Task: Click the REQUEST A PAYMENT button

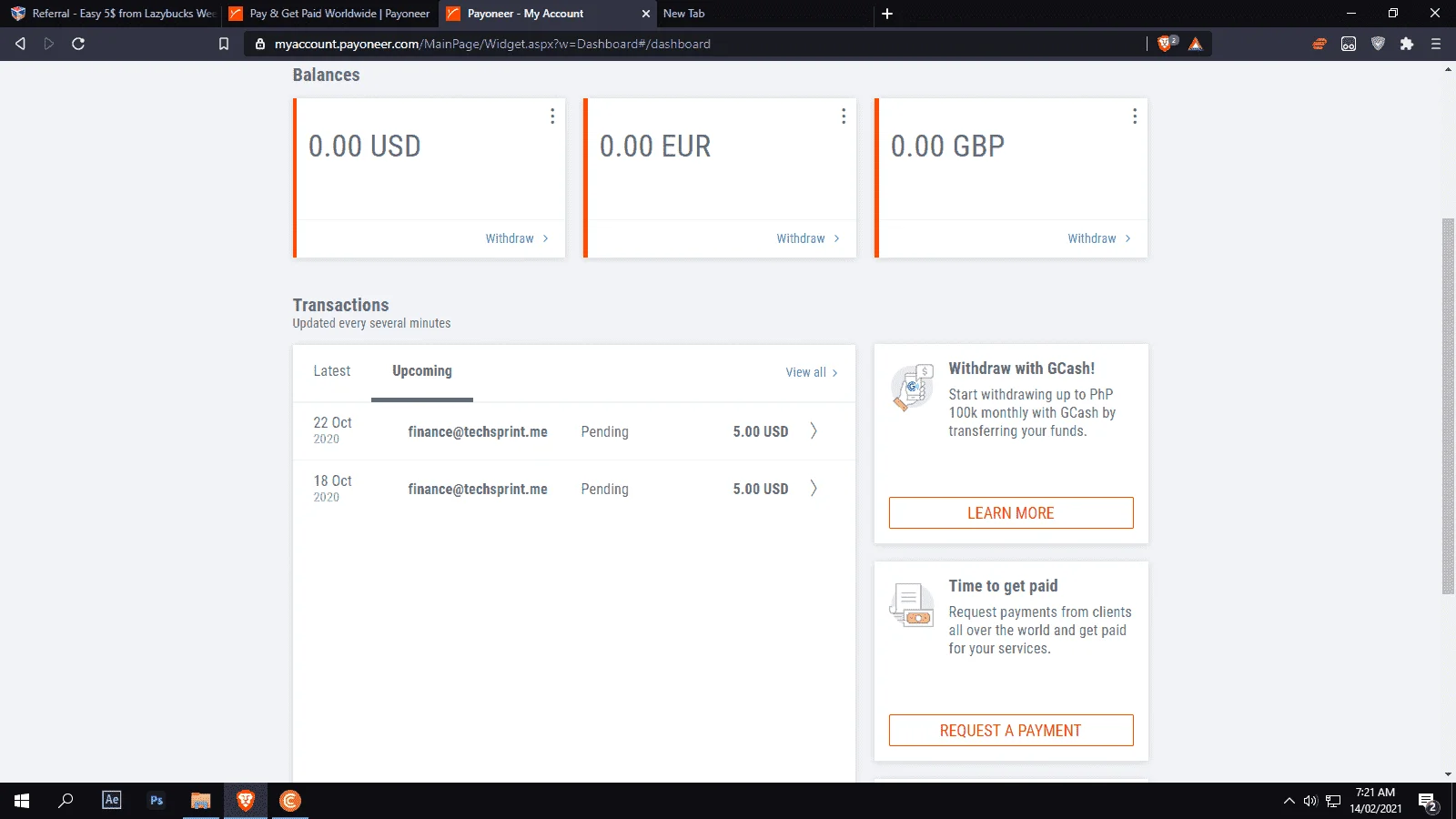Action: pos(1011,731)
